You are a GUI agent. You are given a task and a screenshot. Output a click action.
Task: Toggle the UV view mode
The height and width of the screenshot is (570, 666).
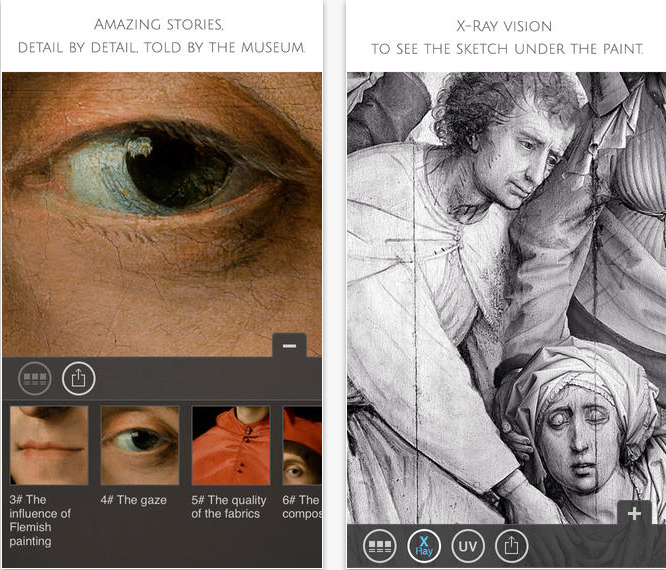click(x=468, y=546)
